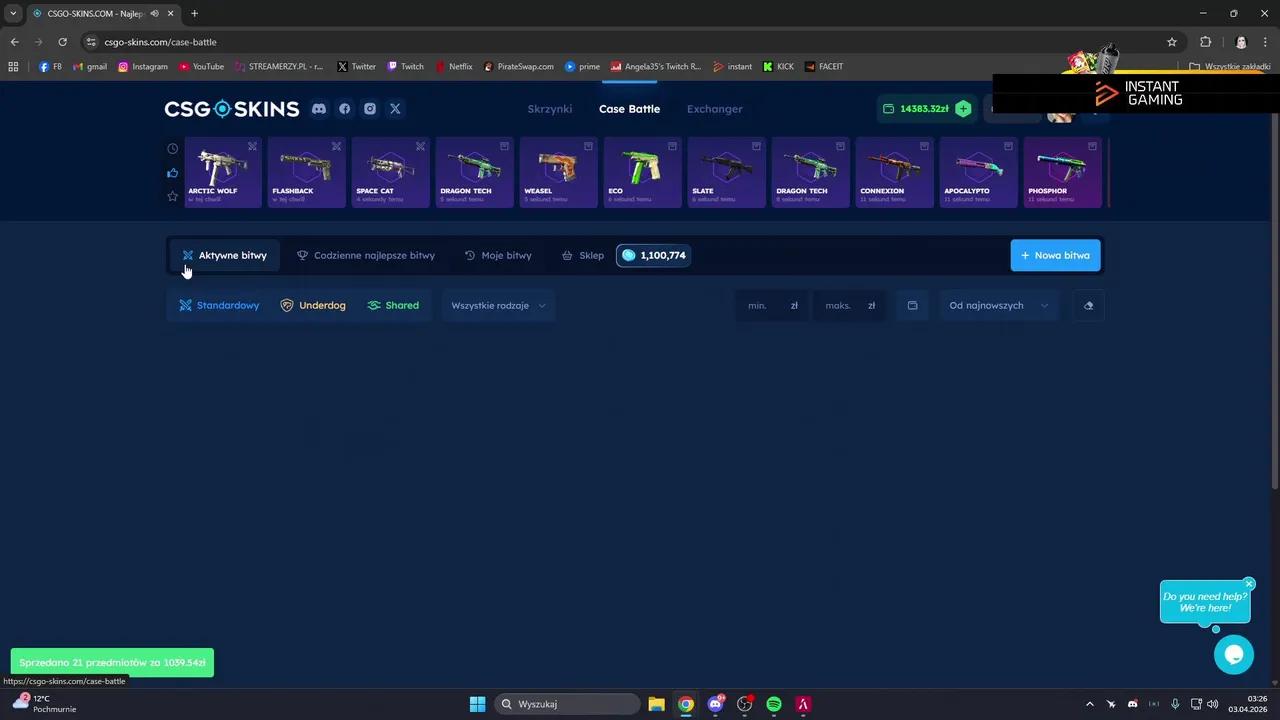This screenshot has width=1280, height=720.
Task: Click the eraser icon to clear filters
Action: (x=1088, y=305)
